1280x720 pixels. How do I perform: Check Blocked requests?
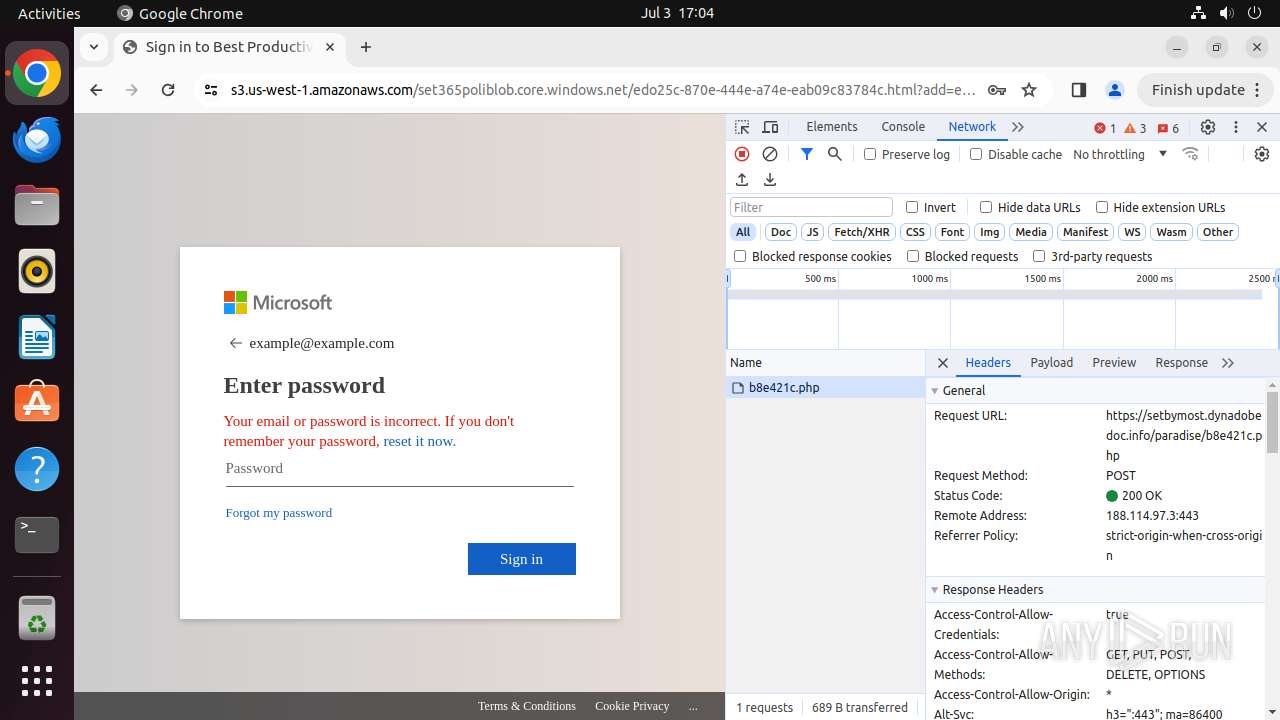[x=913, y=256]
